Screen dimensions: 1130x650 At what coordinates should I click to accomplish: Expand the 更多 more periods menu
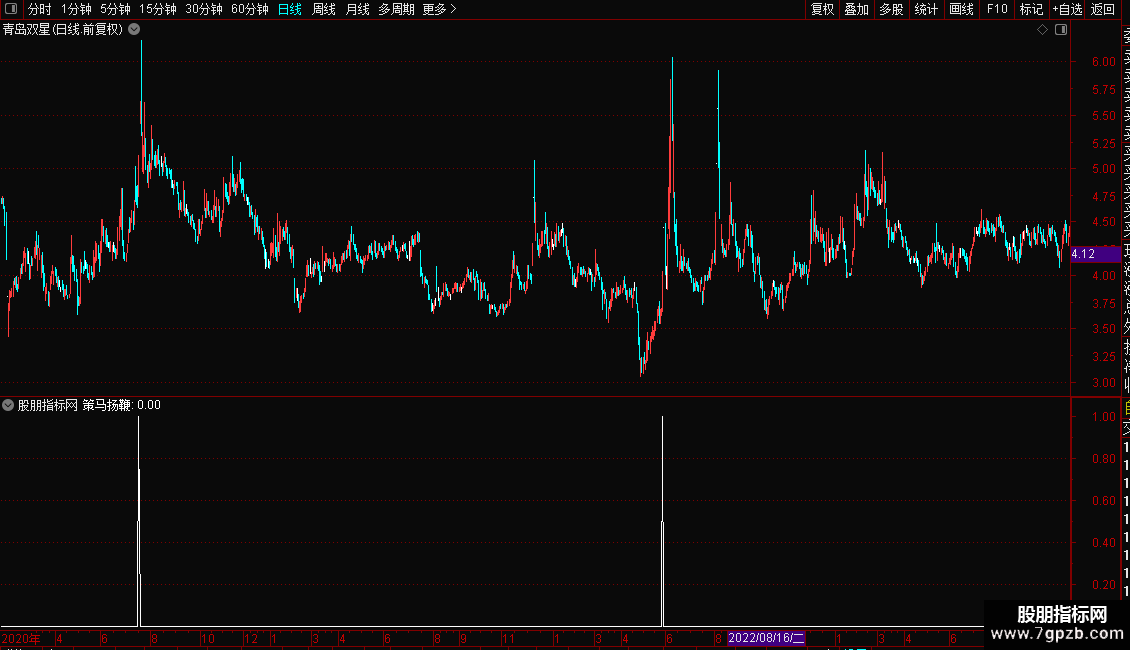tap(440, 9)
